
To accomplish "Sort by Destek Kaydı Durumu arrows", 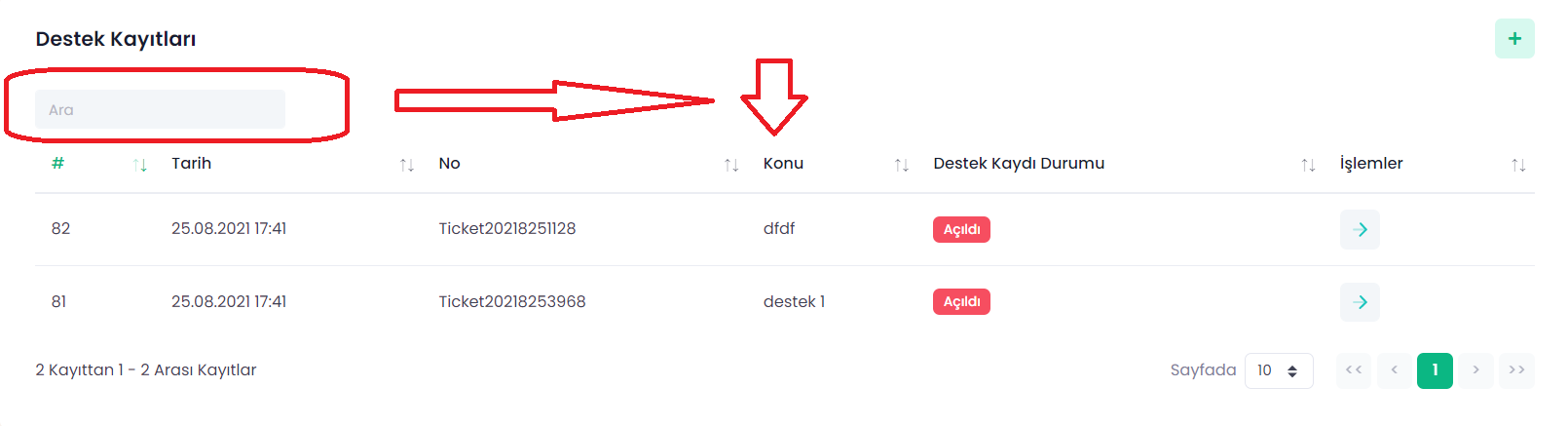I will click(1308, 165).
